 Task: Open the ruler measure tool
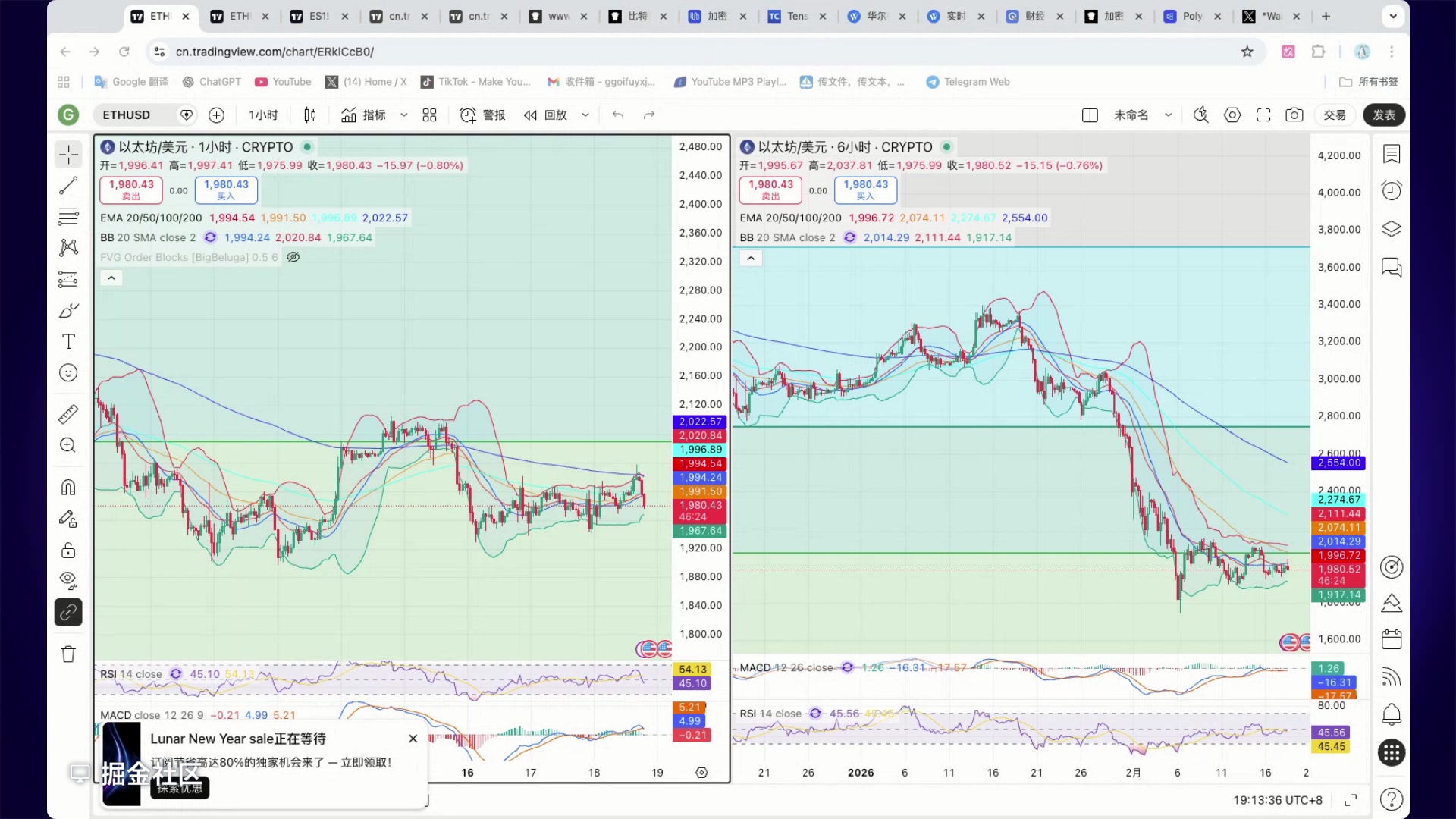click(x=68, y=414)
